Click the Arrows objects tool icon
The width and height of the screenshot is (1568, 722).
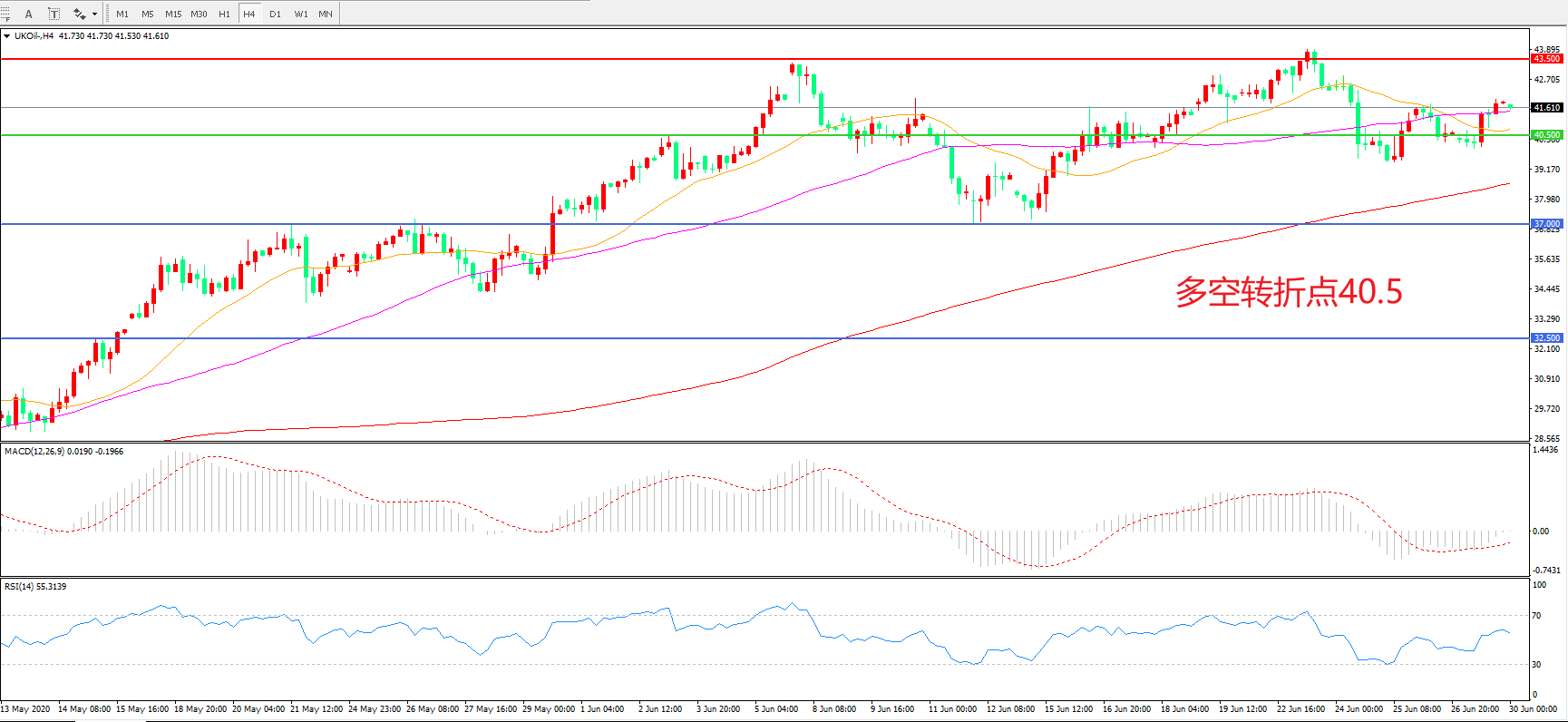point(79,14)
